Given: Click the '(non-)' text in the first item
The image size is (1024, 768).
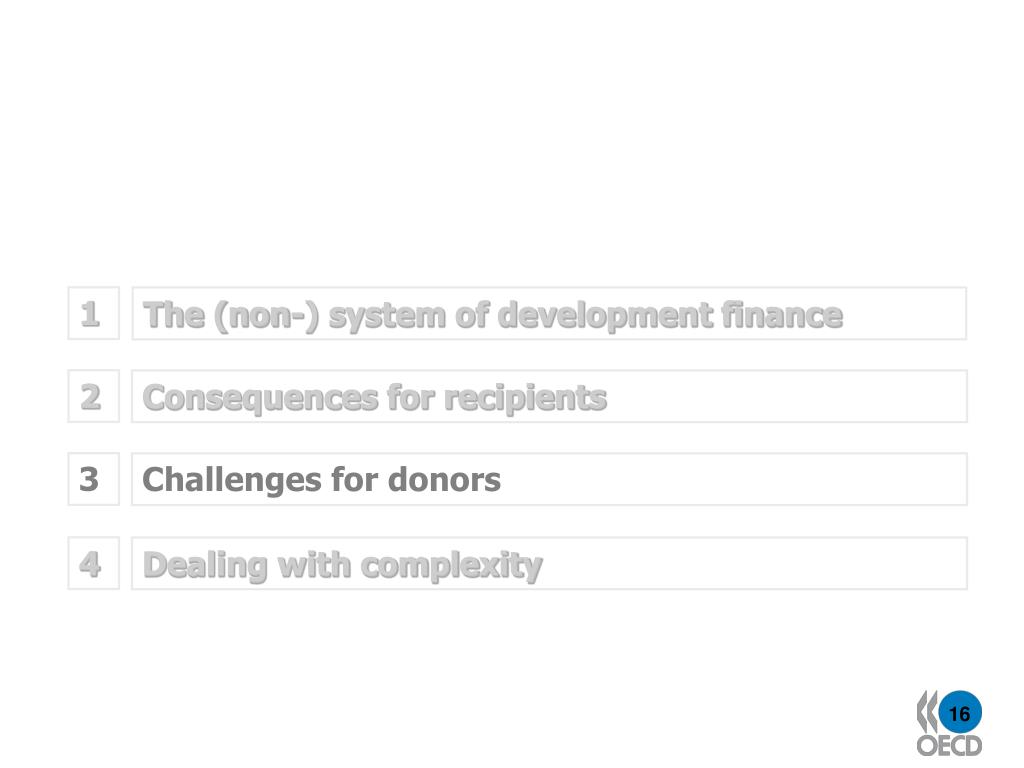Looking at the screenshot, I should point(266,316).
